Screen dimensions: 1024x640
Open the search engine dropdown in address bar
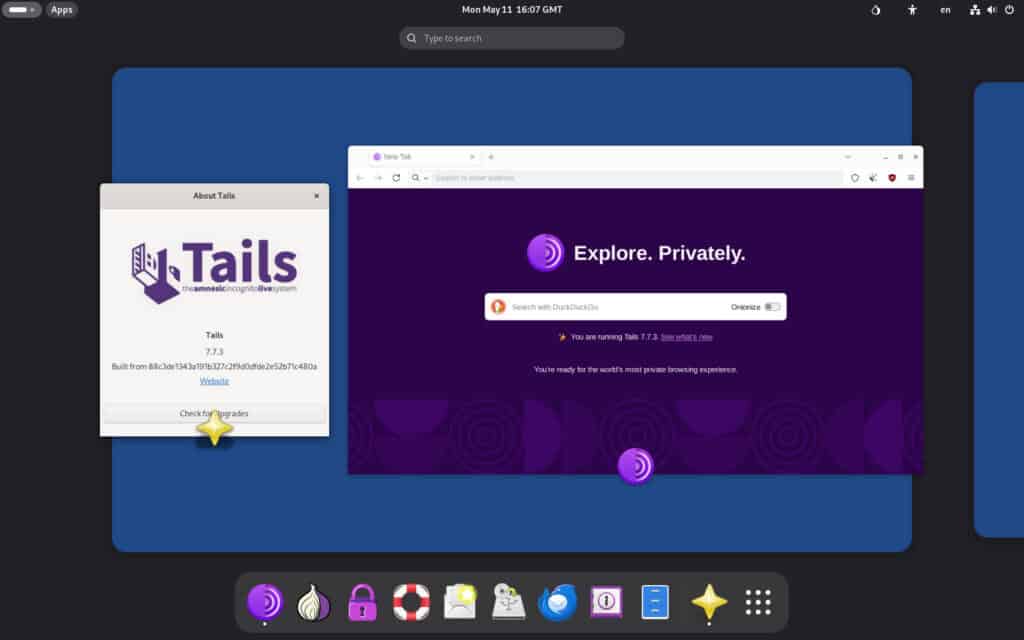tap(419, 178)
